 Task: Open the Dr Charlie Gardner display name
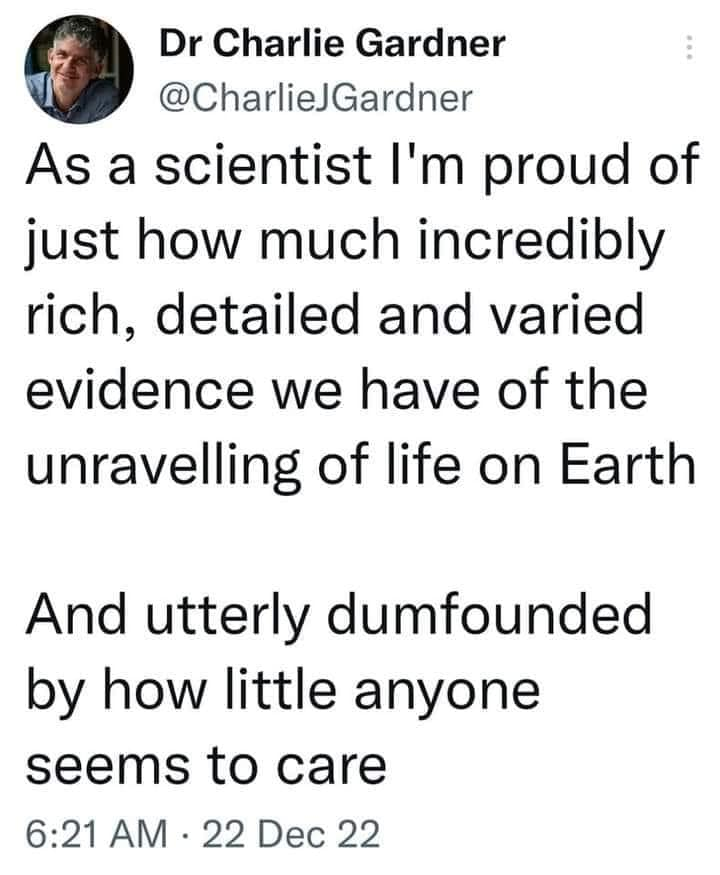(x=332, y=44)
